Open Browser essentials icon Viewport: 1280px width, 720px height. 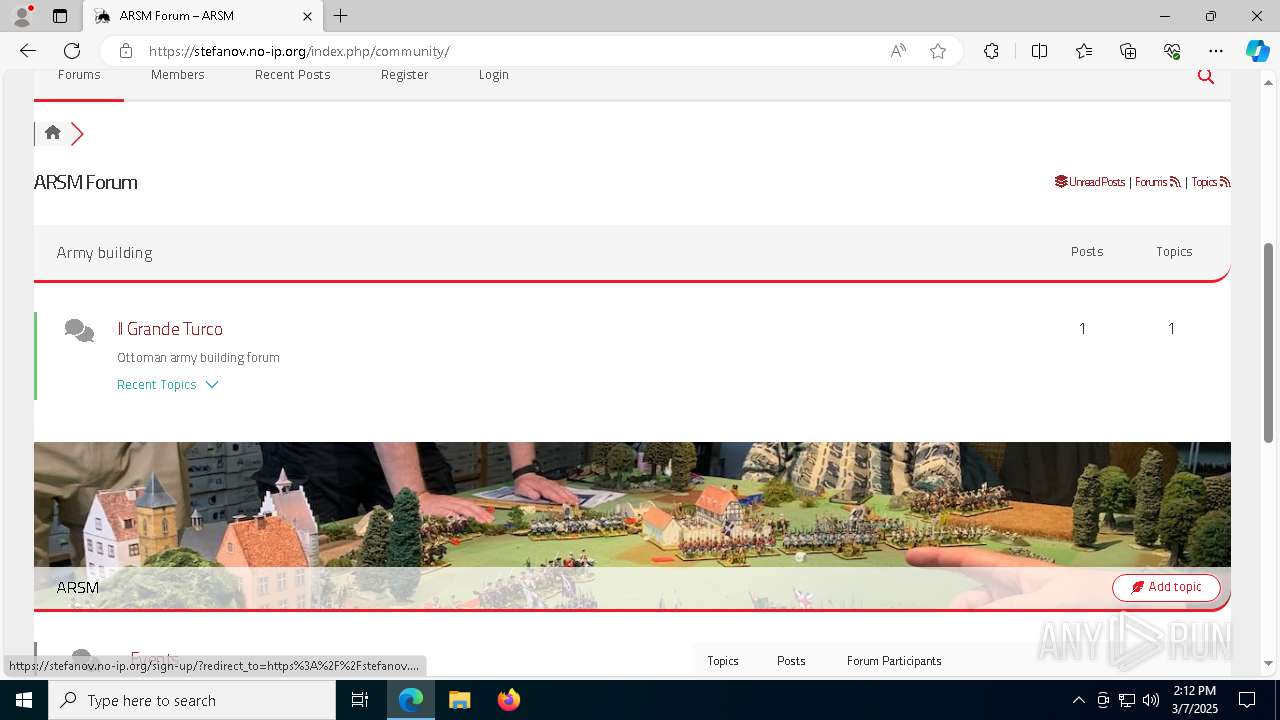pos(1172,51)
